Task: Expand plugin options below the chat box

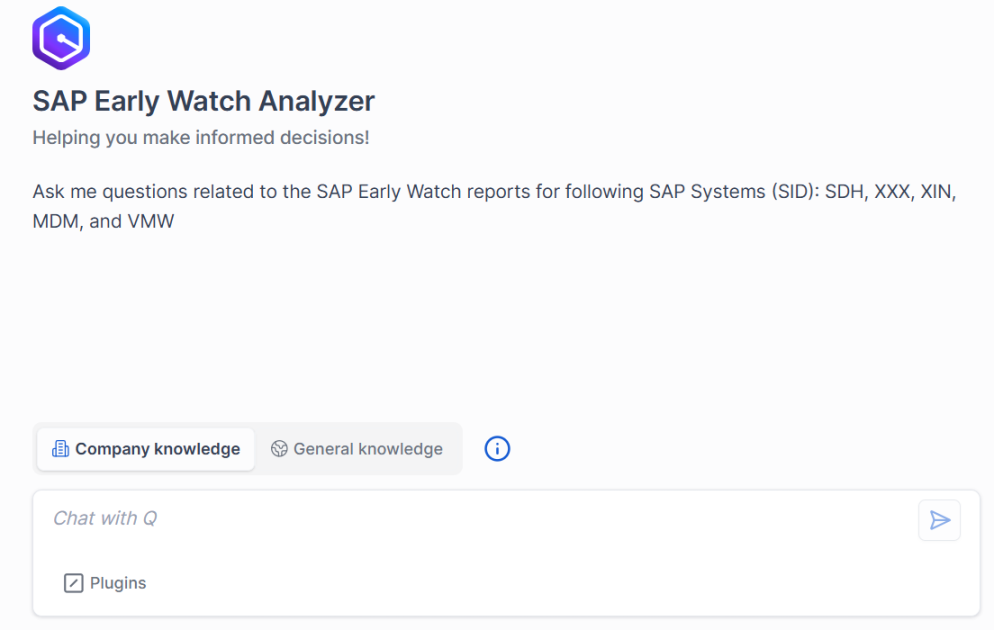Action: (x=104, y=583)
